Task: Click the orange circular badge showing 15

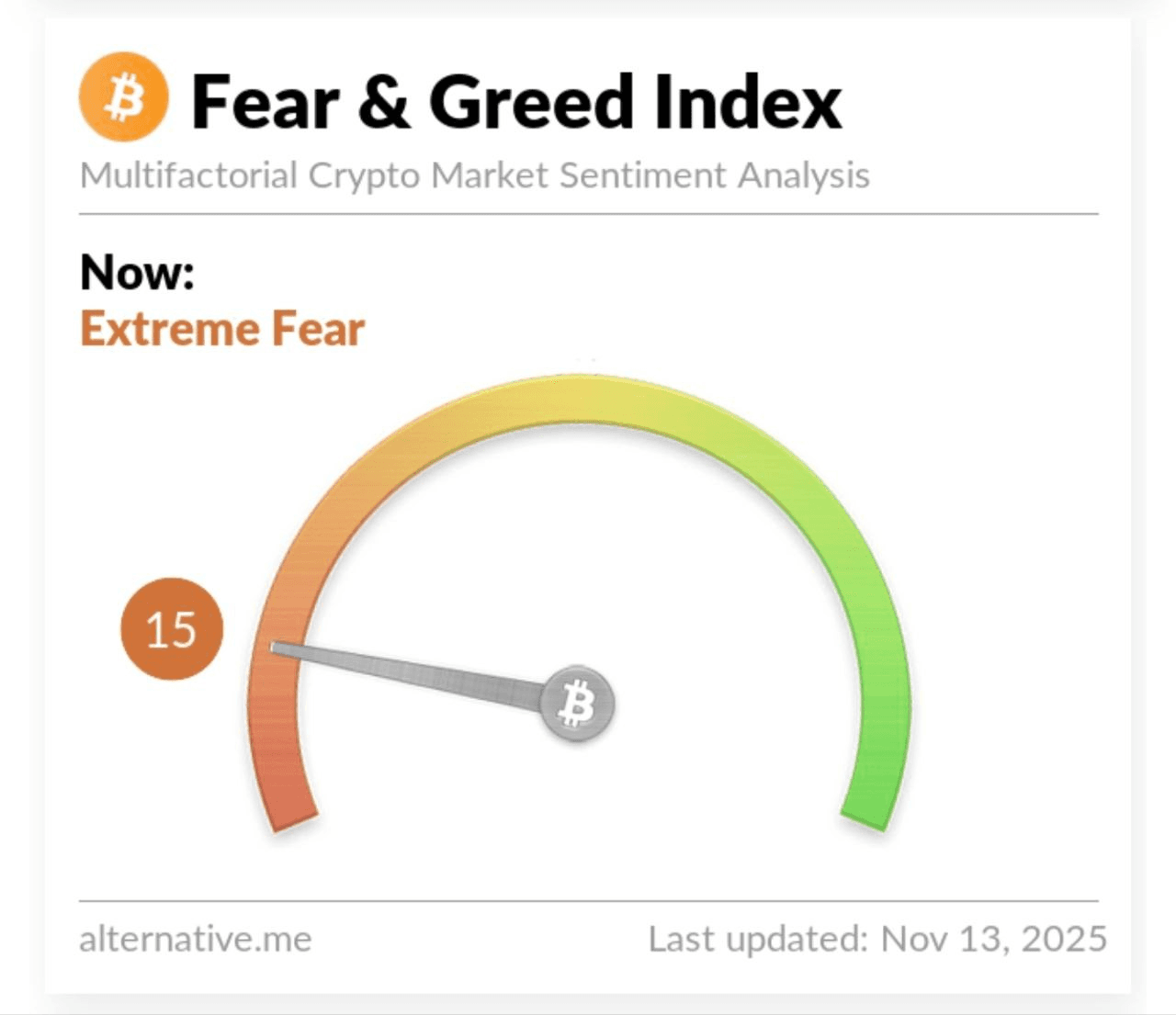Action: (172, 629)
